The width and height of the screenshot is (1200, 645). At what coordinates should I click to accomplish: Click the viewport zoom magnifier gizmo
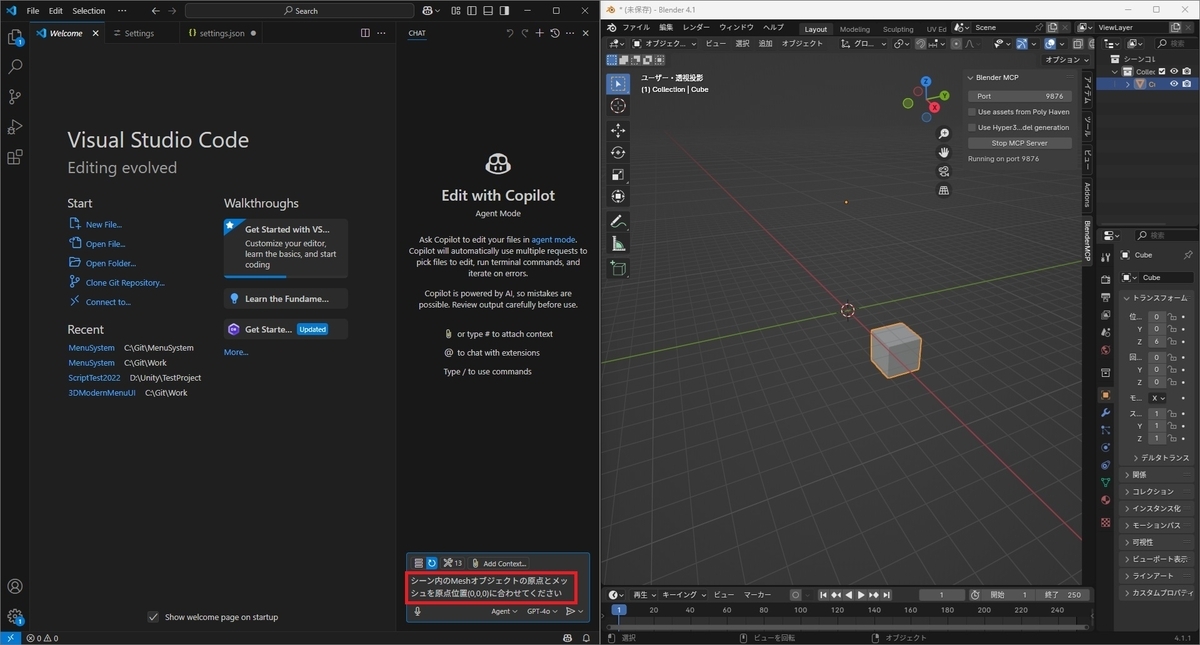943,133
